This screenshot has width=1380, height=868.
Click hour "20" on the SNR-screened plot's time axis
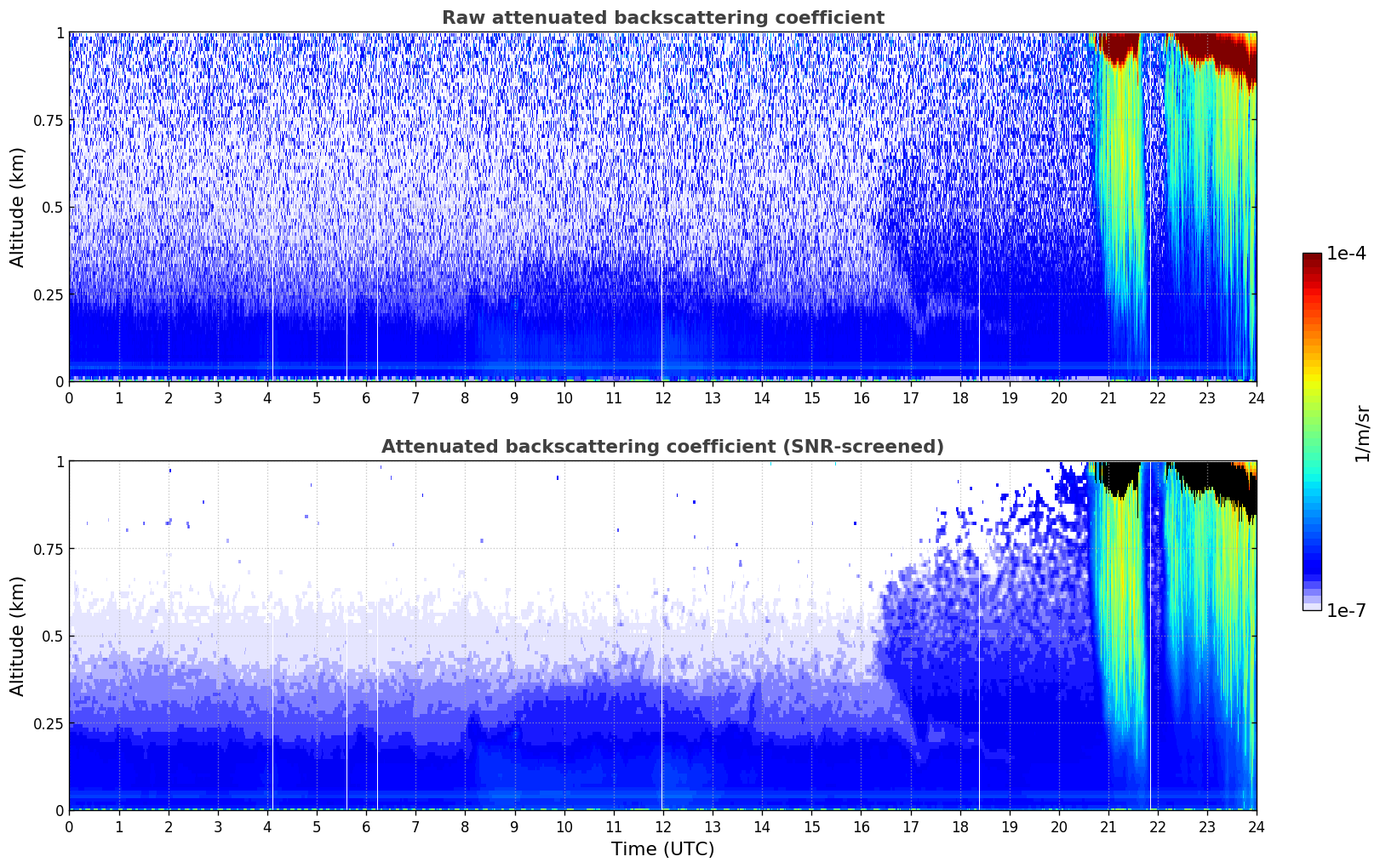point(1059,826)
